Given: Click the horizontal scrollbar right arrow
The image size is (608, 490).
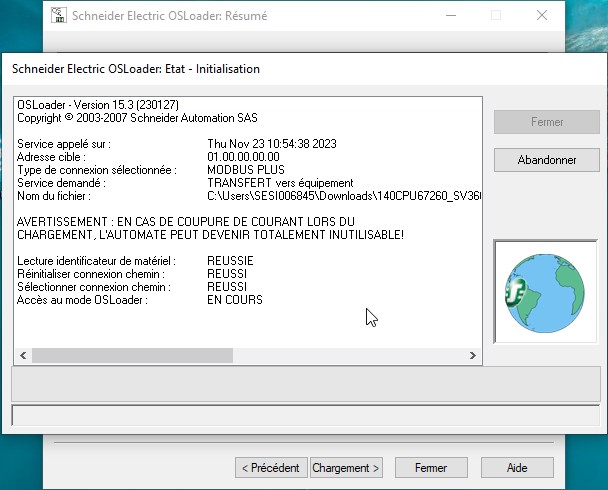Looking at the screenshot, I should 473,355.
